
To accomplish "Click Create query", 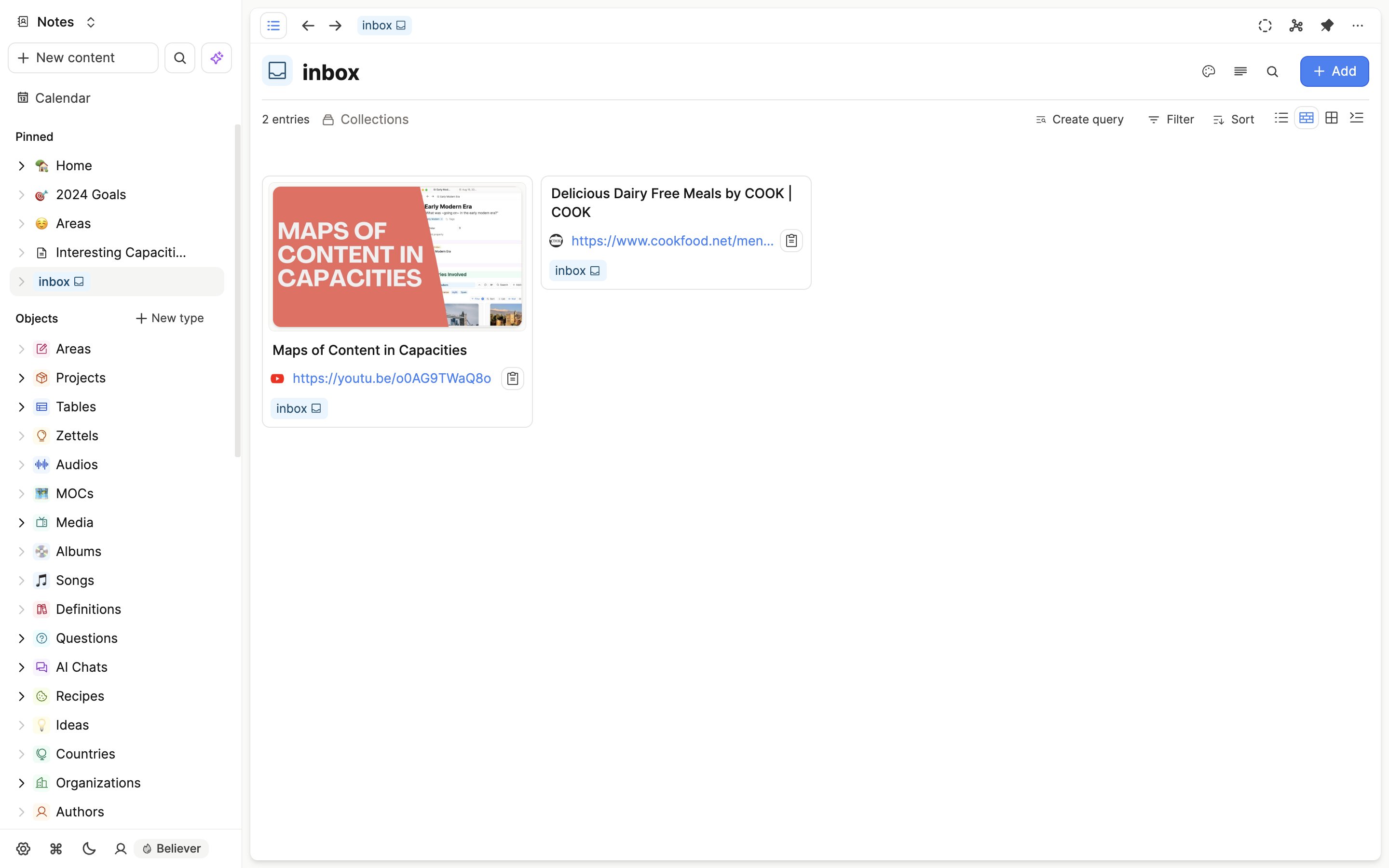I will pyautogui.click(x=1079, y=120).
